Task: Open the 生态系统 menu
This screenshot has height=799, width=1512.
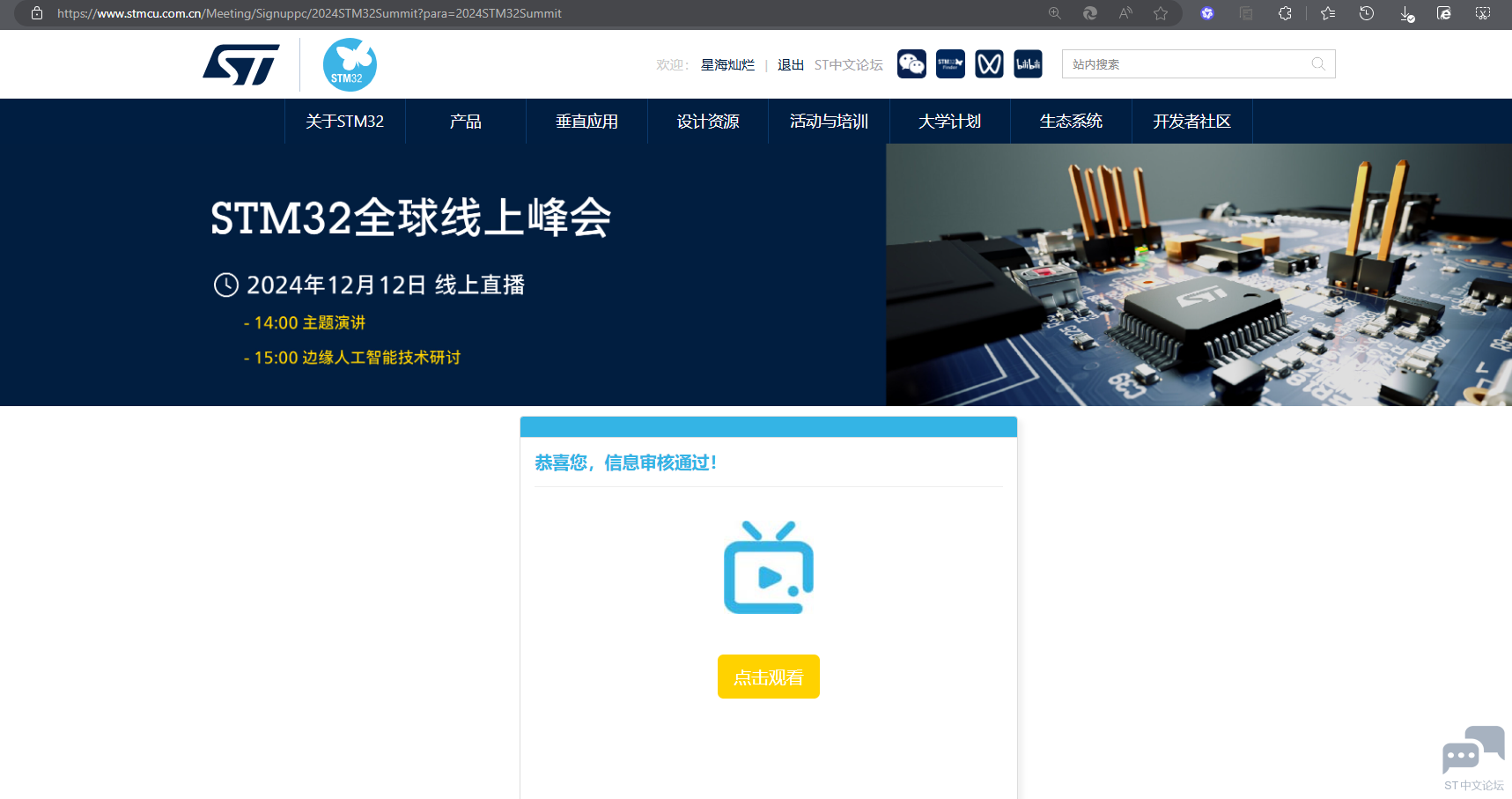Action: (1072, 122)
